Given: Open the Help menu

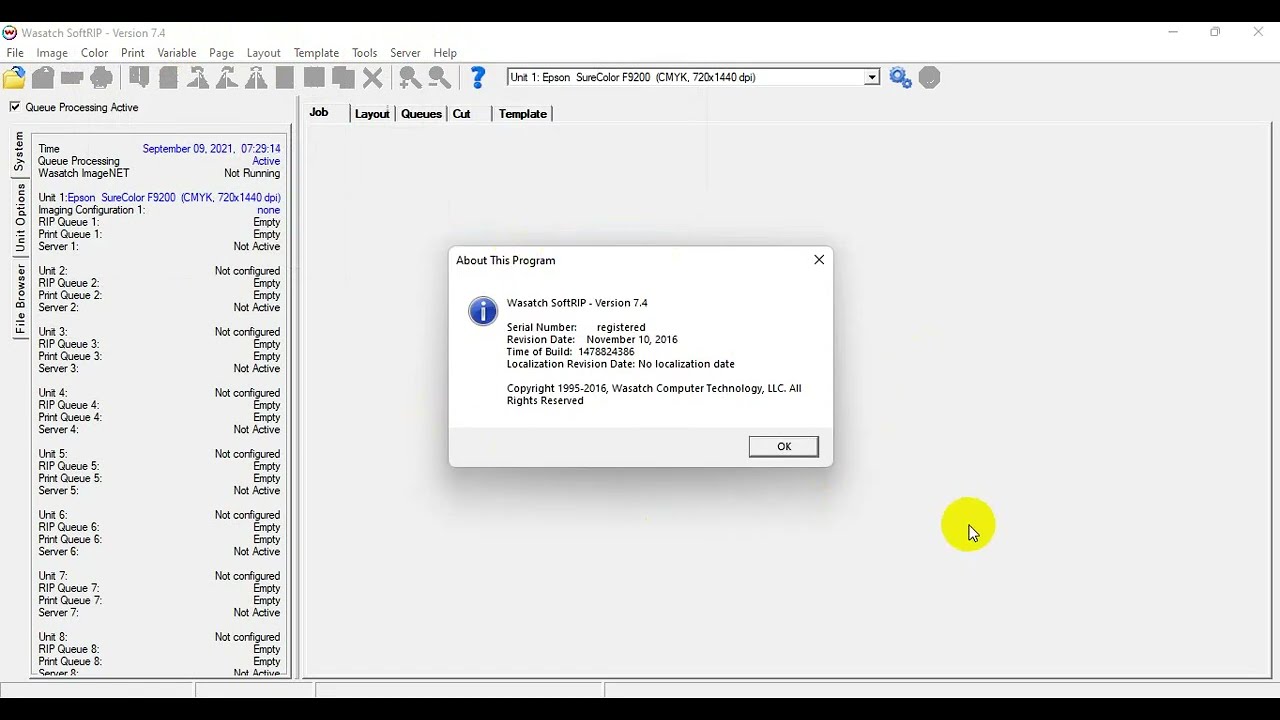Looking at the screenshot, I should coord(445,53).
